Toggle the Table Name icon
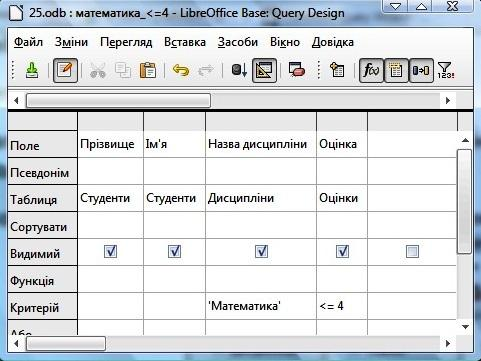 click(396, 70)
